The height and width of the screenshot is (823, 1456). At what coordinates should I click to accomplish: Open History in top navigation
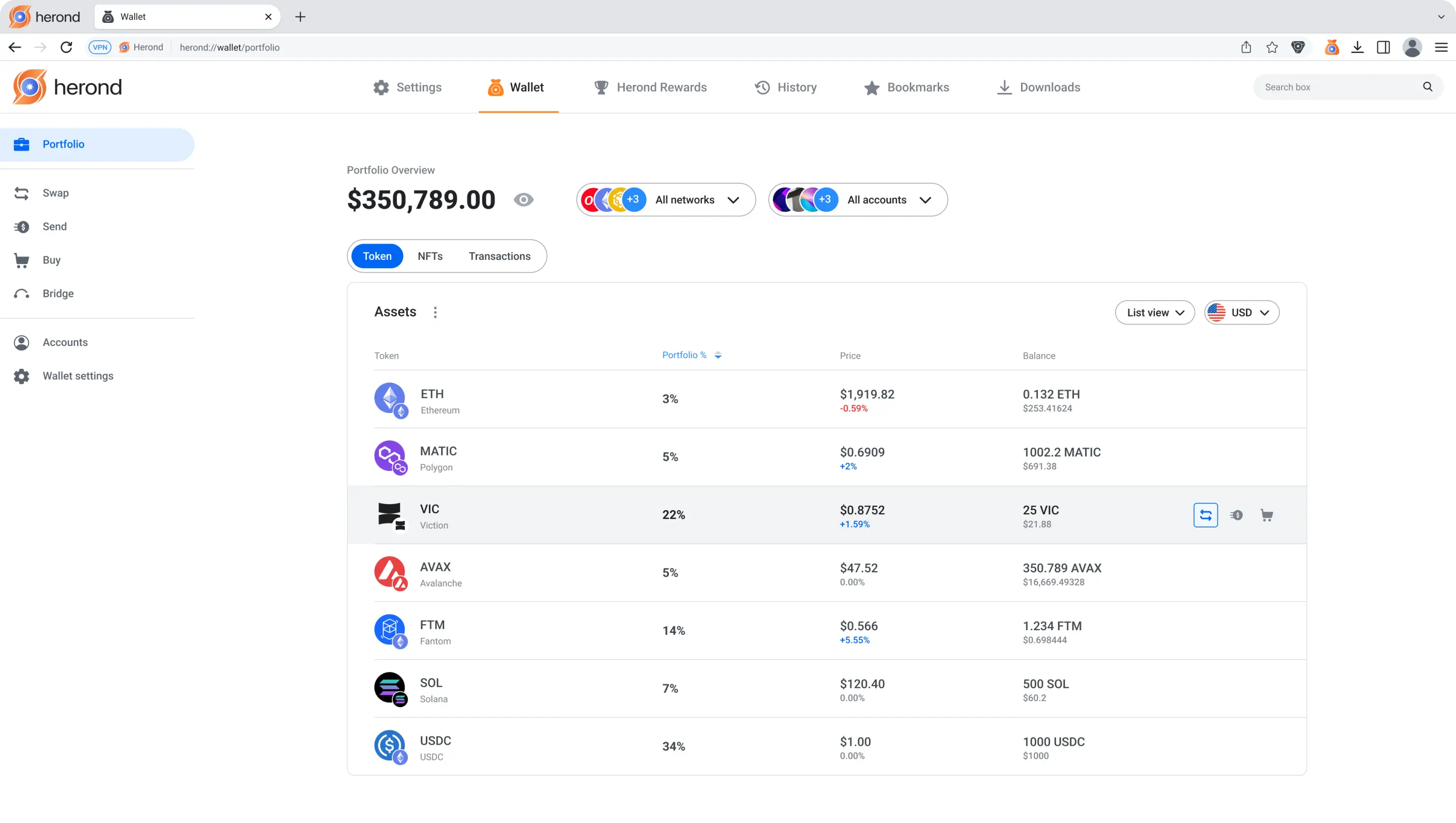click(x=785, y=87)
